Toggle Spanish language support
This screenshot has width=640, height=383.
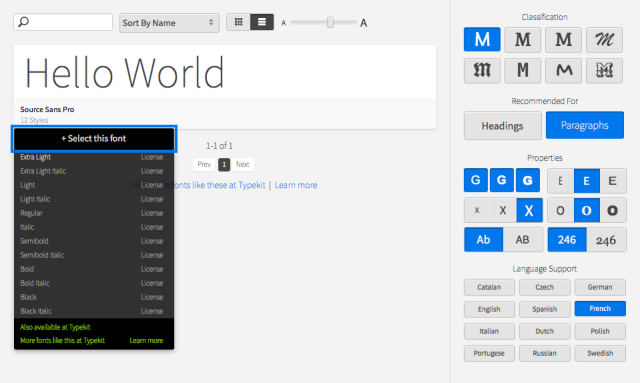(544, 309)
